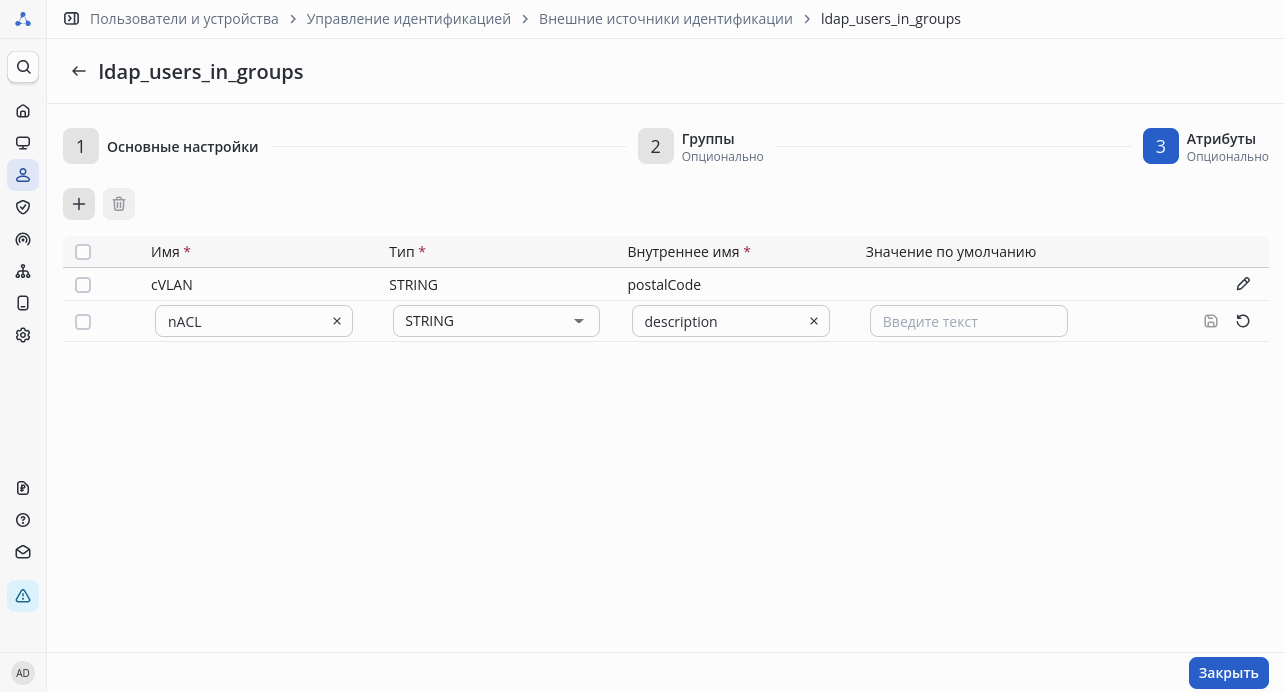Click the Закрыть button
1284x692 pixels.
click(x=1228, y=673)
